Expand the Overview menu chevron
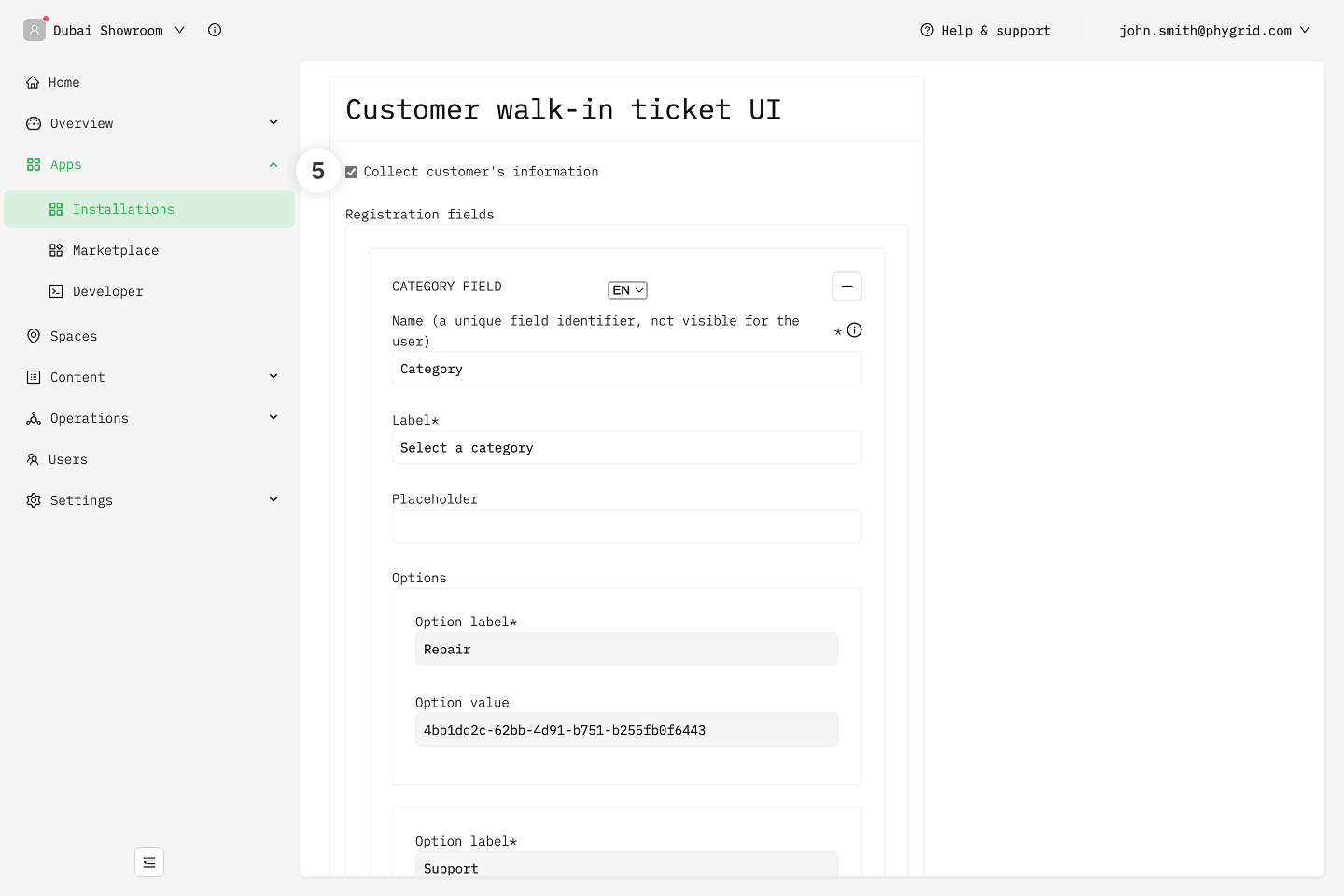1344x896 pixels. click(x=273, y=123)
